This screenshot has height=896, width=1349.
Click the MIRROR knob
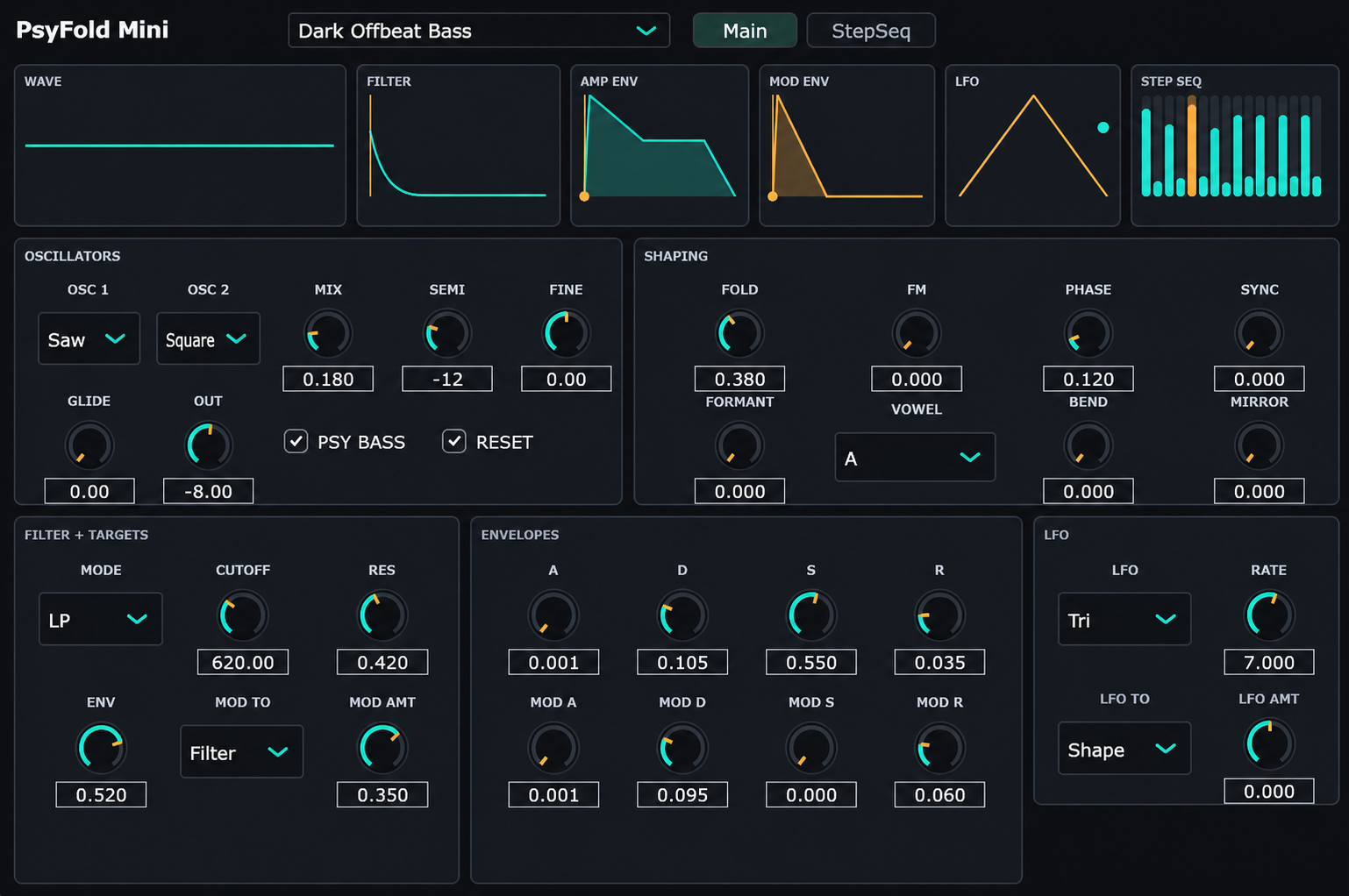point(1260,445)
